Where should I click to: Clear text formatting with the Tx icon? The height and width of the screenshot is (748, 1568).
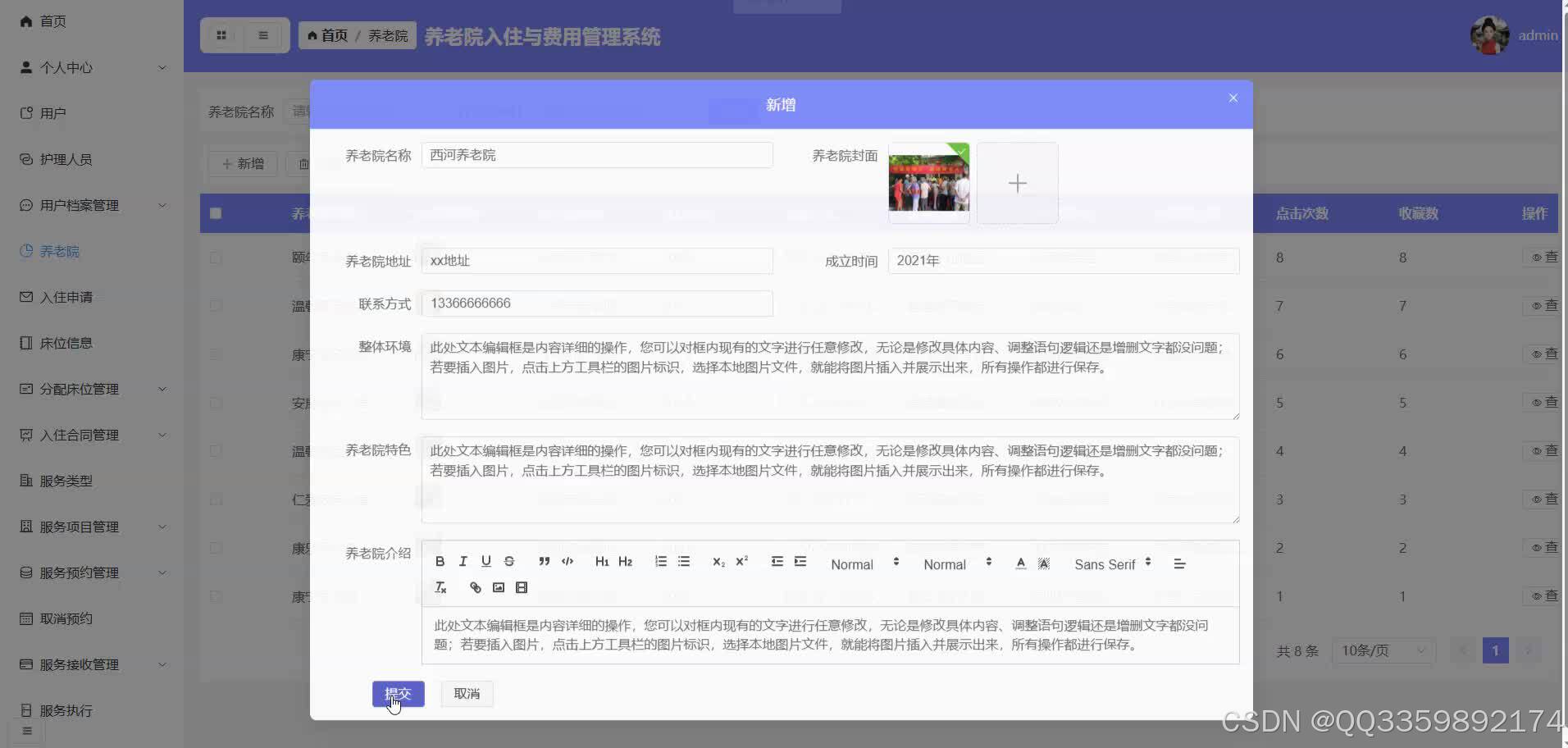point(440,587)
